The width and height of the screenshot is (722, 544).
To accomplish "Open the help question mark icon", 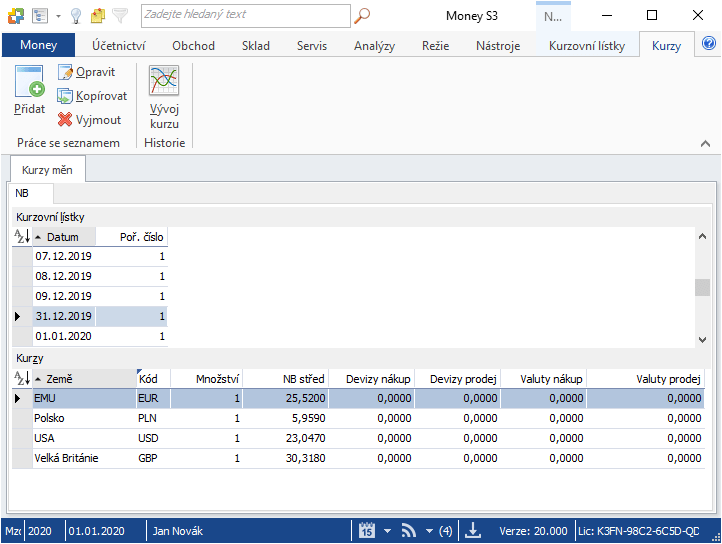I will (x=709, y=44).
